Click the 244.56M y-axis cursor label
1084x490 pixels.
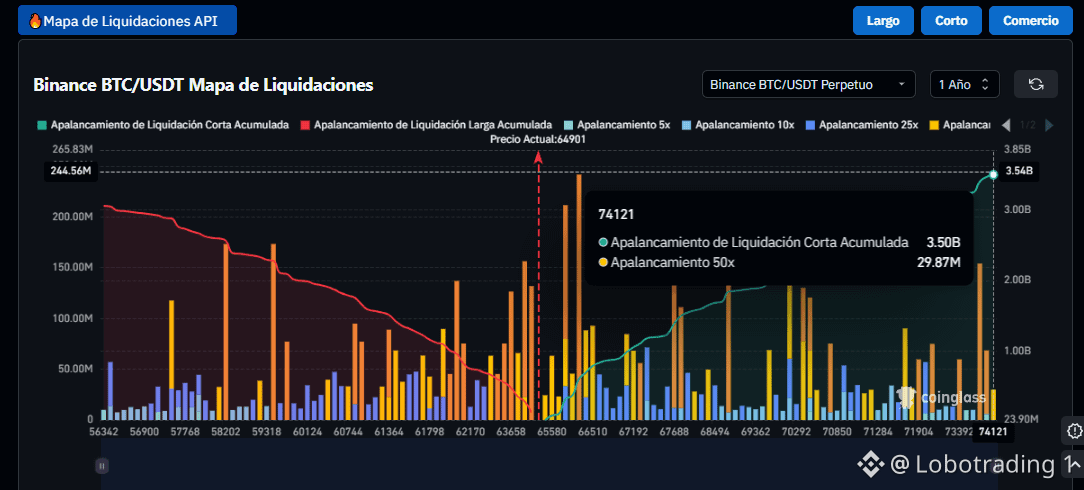tap(71, 171)
